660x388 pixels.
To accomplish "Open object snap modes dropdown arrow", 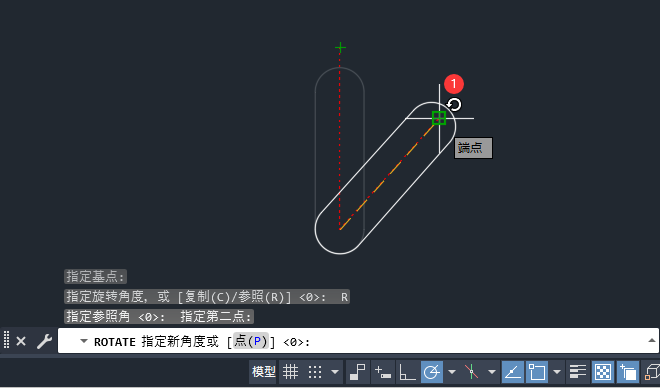I will click(557, 372).
